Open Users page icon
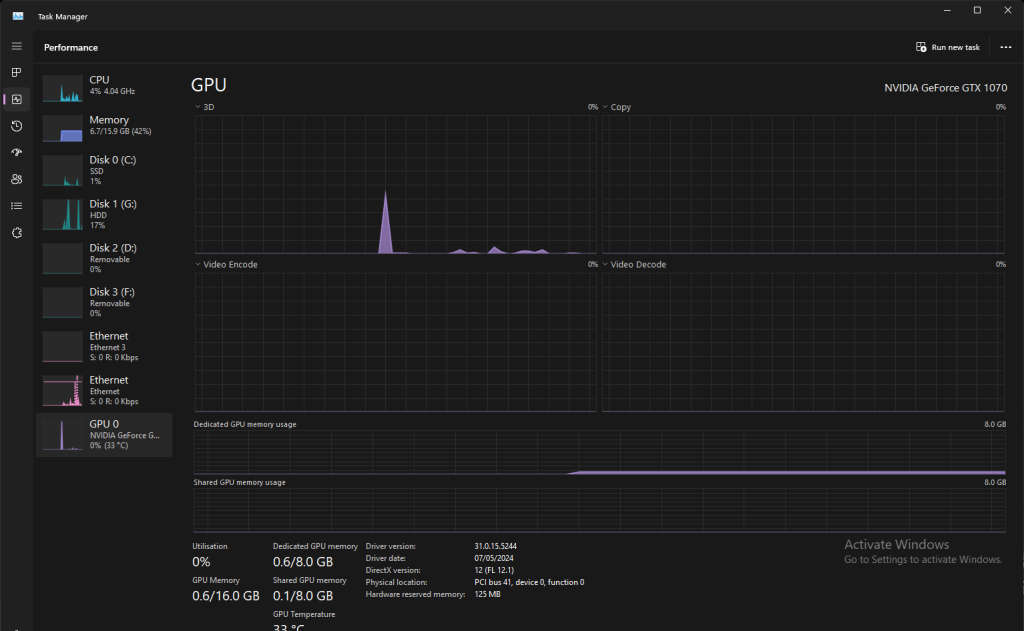Image resolution: width=1024 pixels, height=631 pixels. pyautogui.click(x=16, y=179)
